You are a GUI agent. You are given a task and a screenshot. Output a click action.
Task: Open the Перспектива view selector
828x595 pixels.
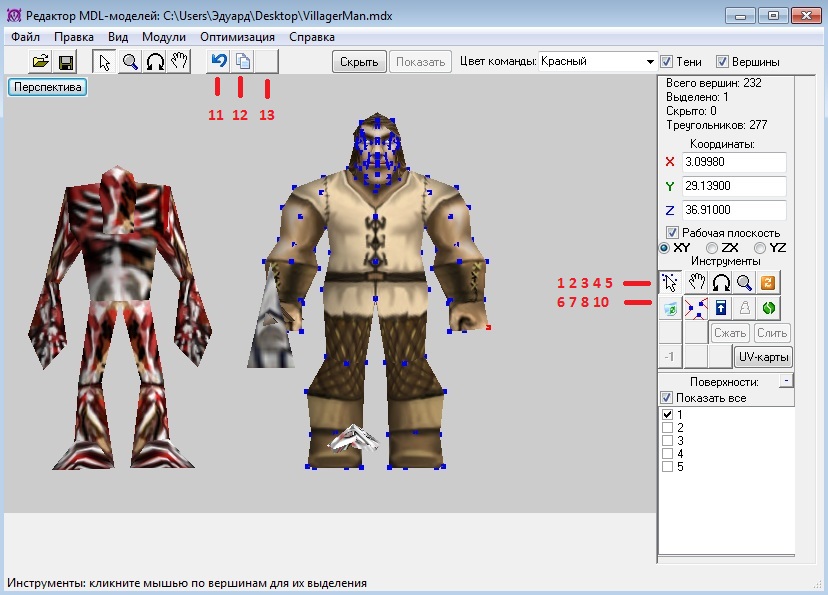click(x=48, y=87)
